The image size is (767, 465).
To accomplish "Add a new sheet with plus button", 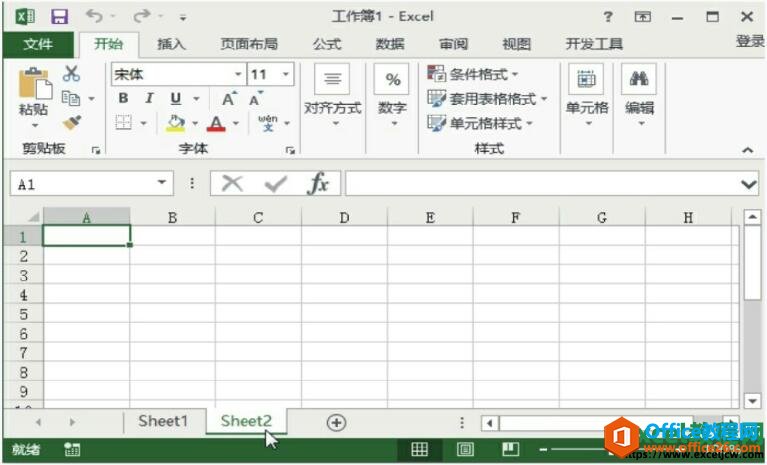I will (336, 422).
